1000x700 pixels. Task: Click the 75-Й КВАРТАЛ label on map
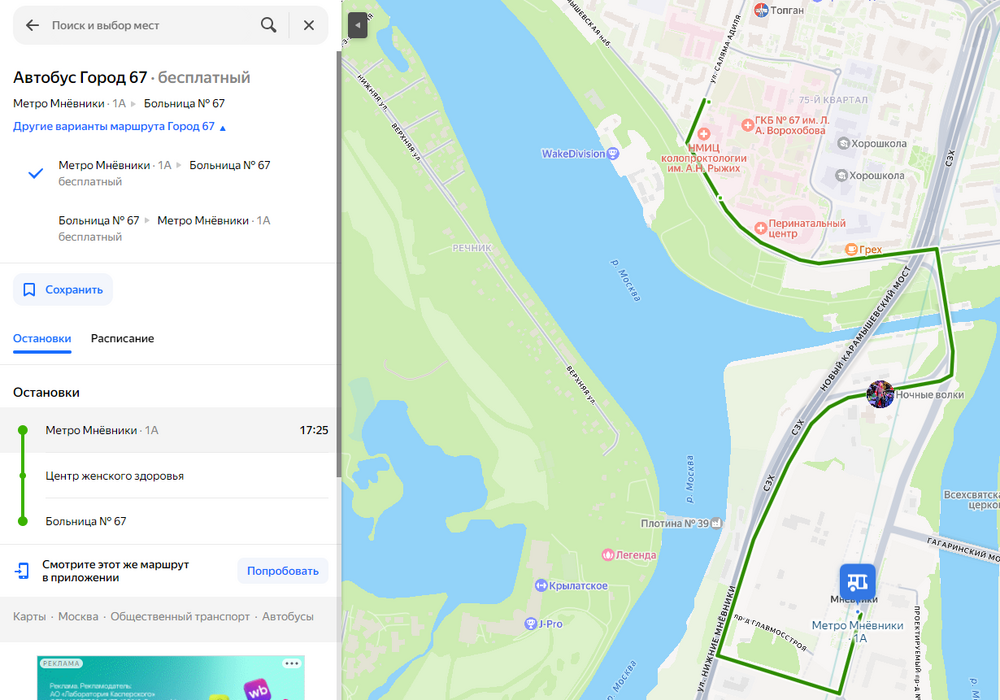(833, 100)
